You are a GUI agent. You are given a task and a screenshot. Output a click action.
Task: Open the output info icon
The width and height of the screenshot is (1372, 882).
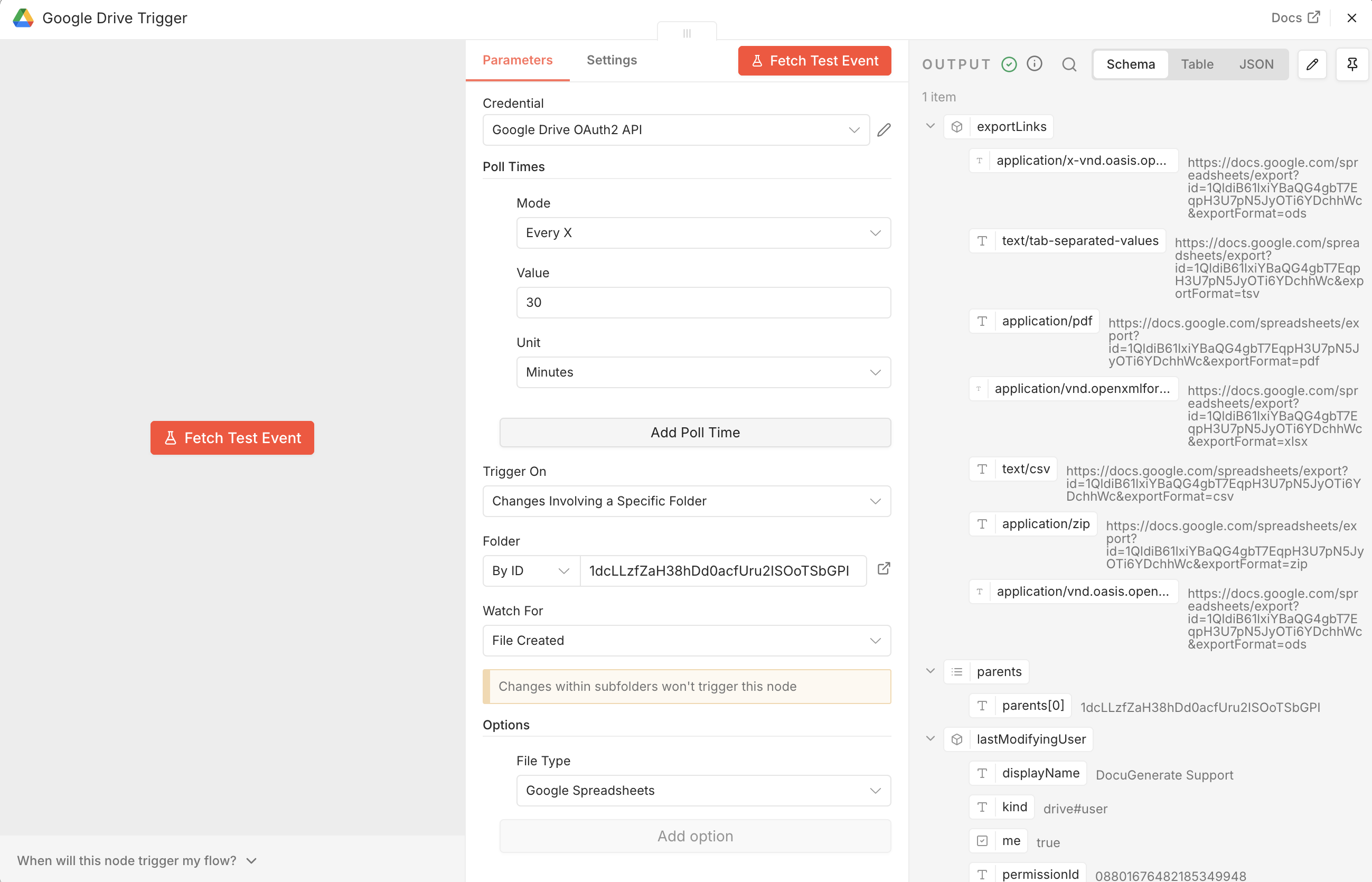tap(1034, 64)
